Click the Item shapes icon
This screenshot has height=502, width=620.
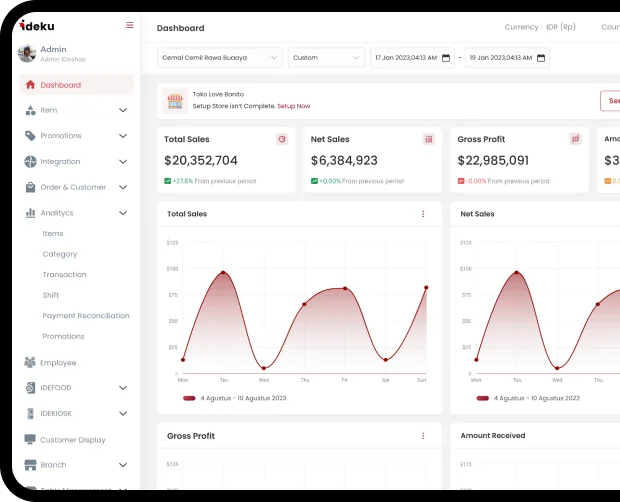[30, 110]
